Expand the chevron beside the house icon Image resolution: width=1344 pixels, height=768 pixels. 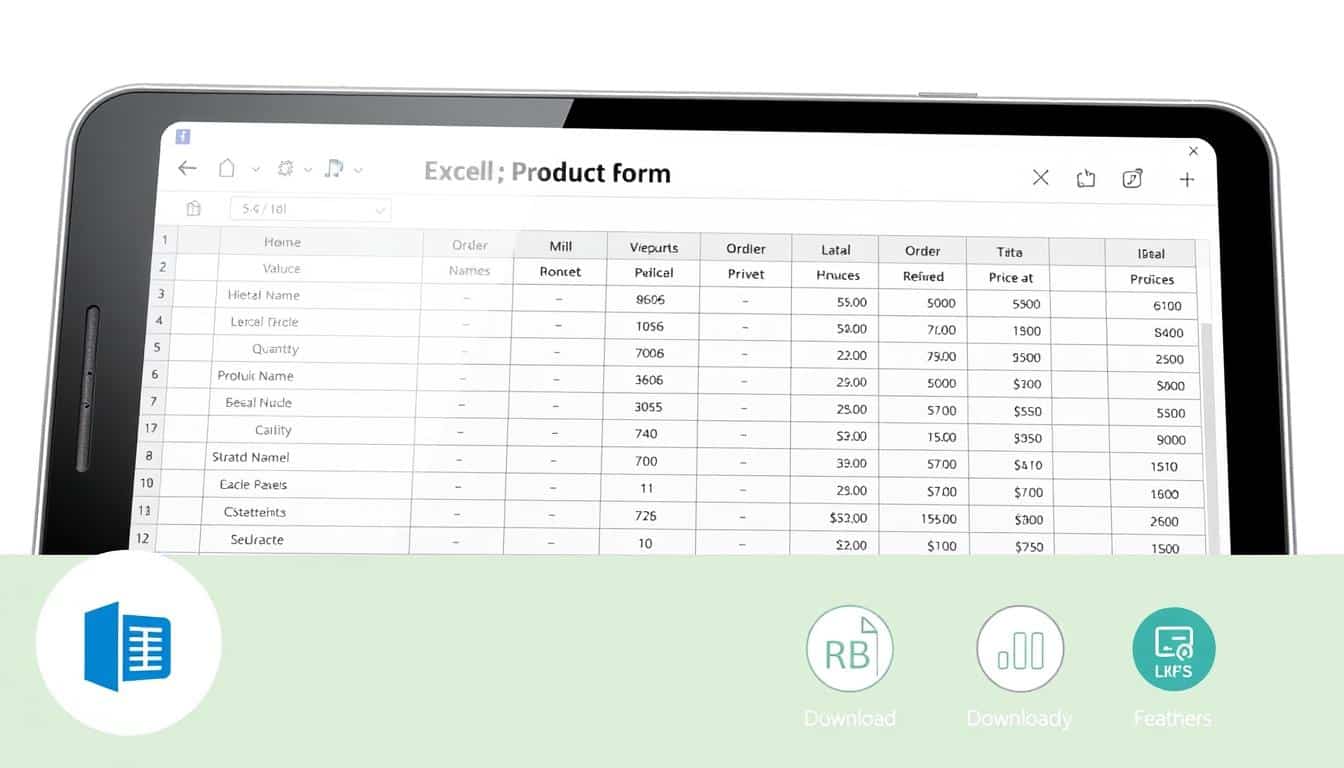(x=255, y=170)
